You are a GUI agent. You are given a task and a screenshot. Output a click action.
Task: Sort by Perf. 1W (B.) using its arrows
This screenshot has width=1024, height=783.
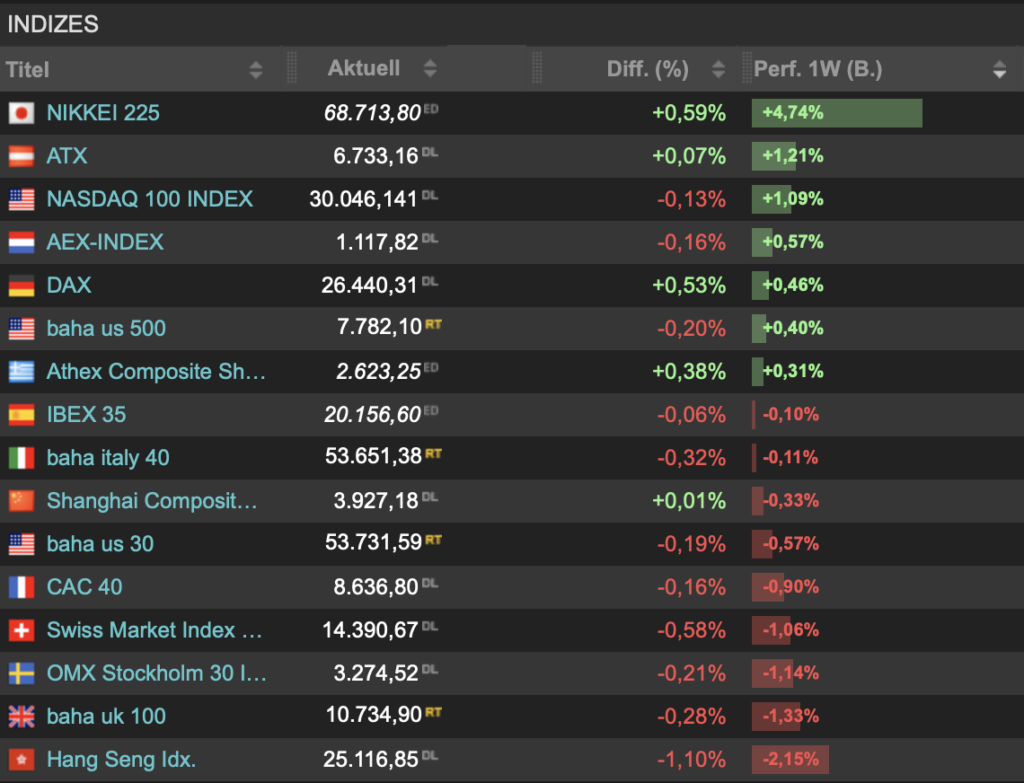pyautogui.click(x=999, y=69)
